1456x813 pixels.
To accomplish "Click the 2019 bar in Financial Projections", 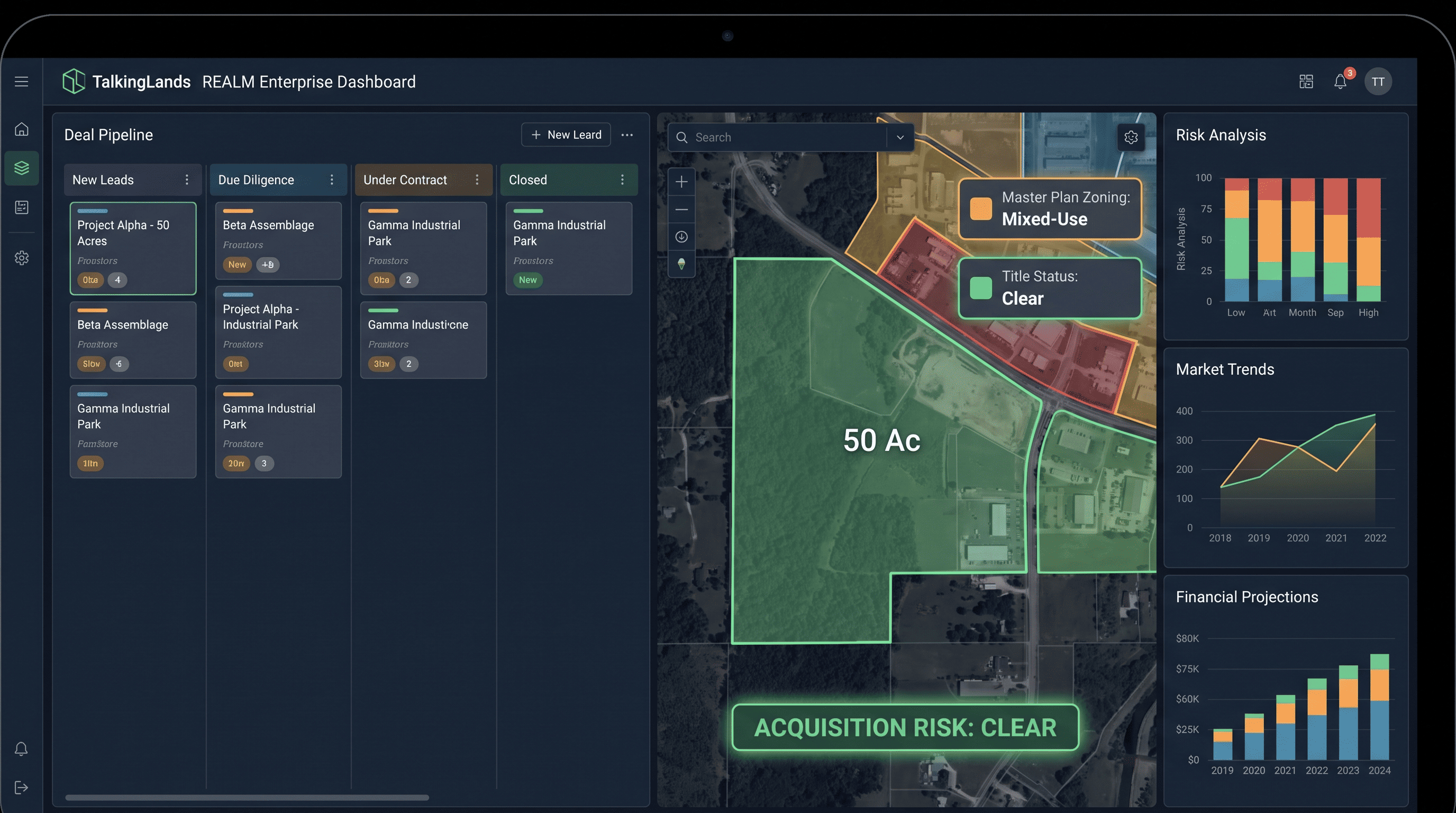I will [1223, 745].
